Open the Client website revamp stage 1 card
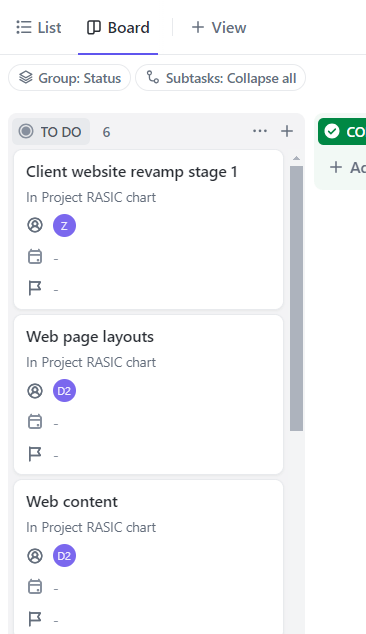Screen dimensions: 366x634 click(x=148, y=230)
